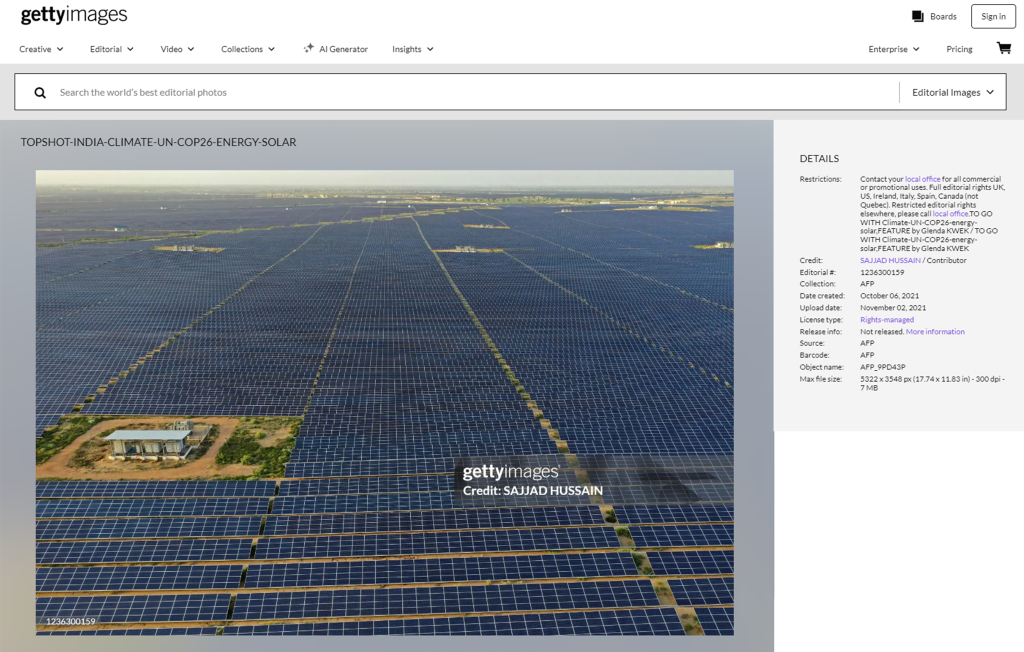Expand the Editorial menu

[111, 49]
